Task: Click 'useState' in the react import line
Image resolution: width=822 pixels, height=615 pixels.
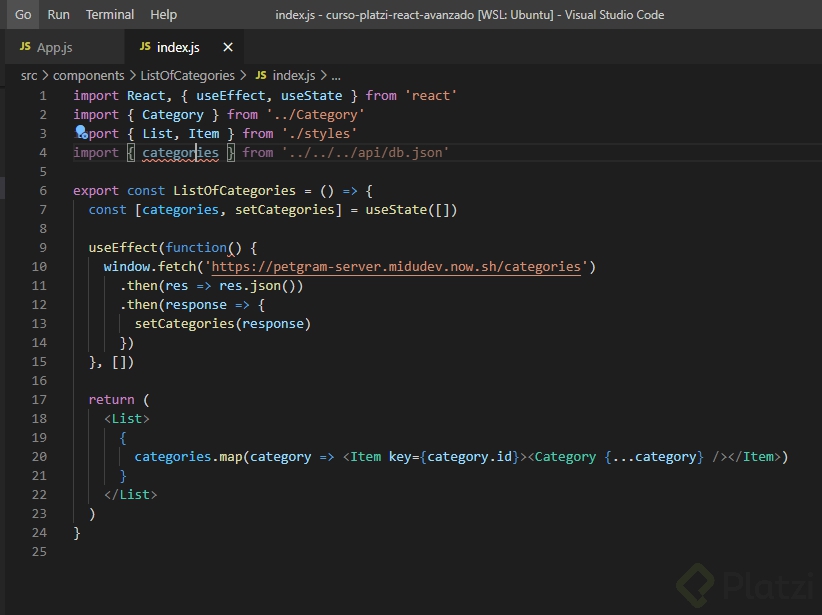Action: click(x=311, y=95)
